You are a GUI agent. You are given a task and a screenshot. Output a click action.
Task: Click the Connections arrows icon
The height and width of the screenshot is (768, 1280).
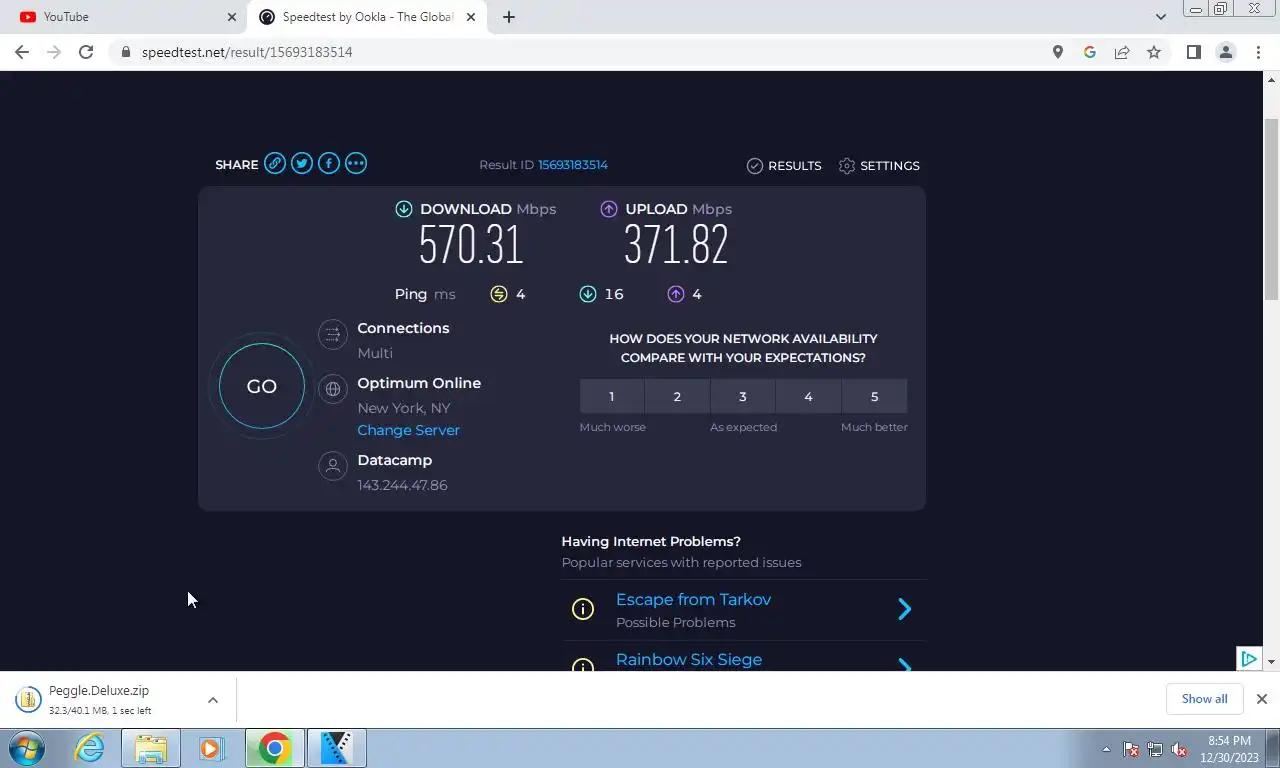click(x=333, y=335)
